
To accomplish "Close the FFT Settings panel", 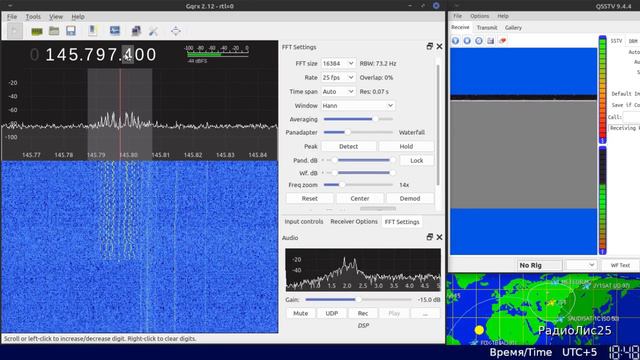I will click(439, 47).
